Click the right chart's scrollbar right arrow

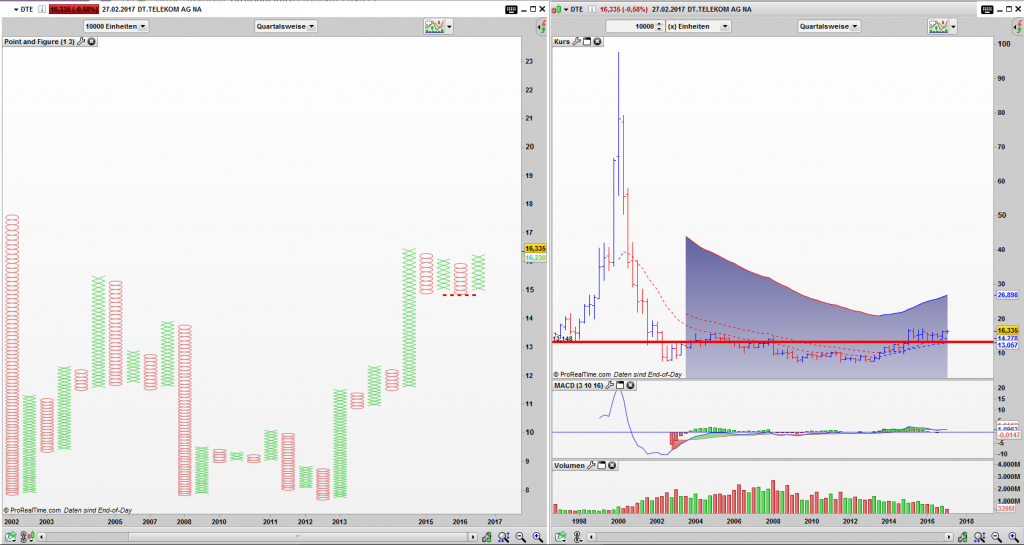[x=947, y=537]
